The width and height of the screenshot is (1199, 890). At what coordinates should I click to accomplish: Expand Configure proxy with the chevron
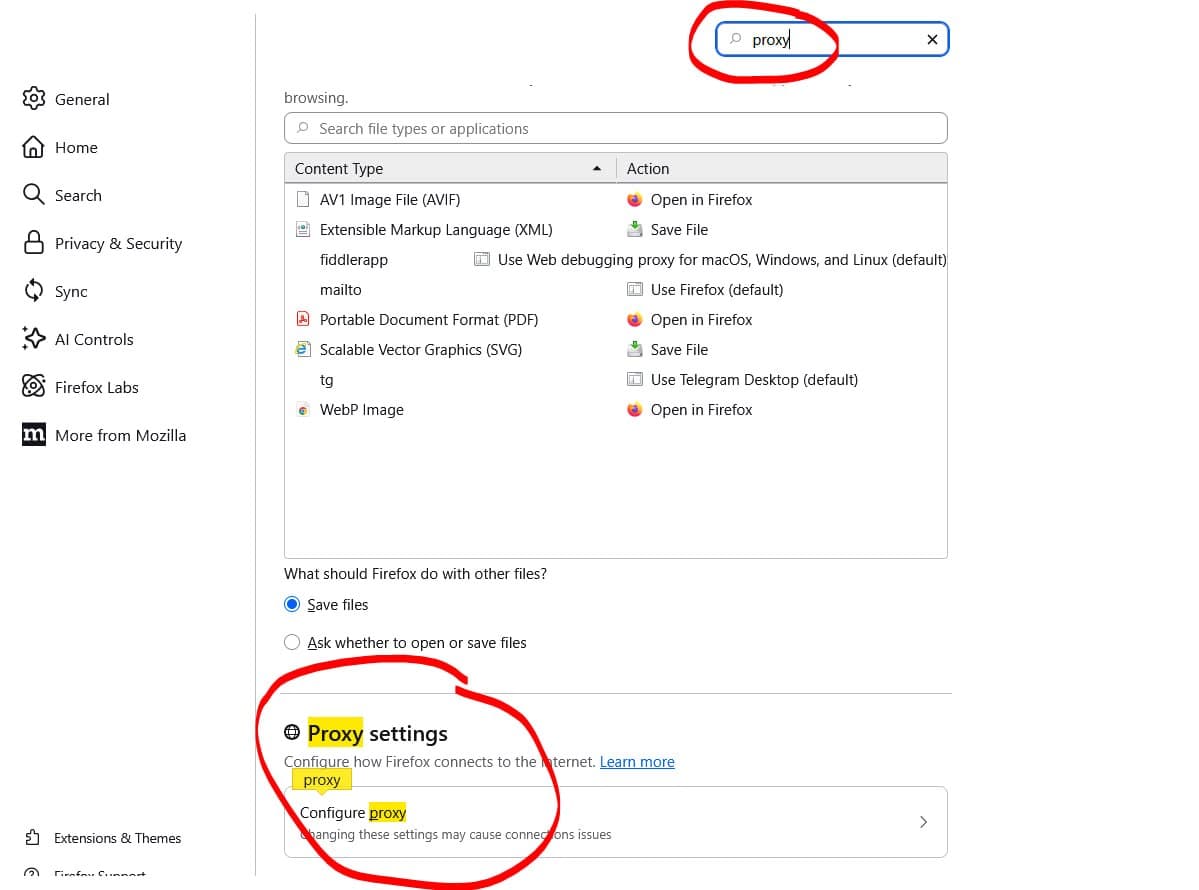924,821
